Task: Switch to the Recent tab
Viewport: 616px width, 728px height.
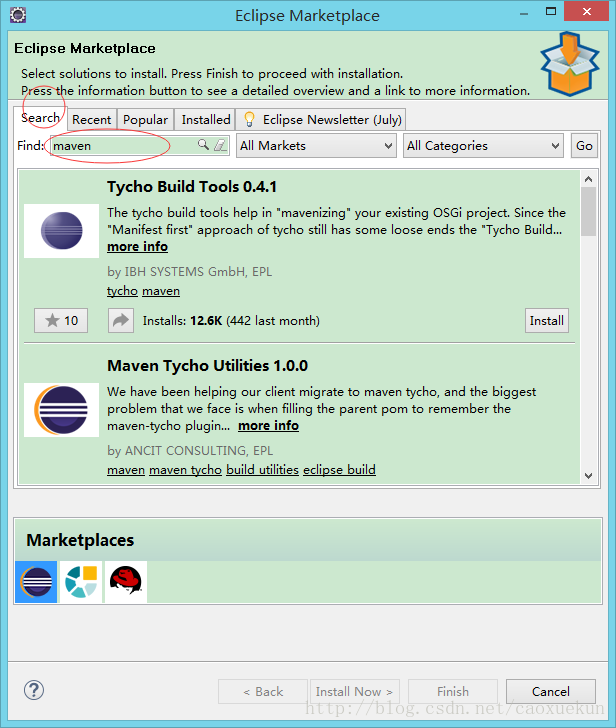Action: click(x=92, y=120)
